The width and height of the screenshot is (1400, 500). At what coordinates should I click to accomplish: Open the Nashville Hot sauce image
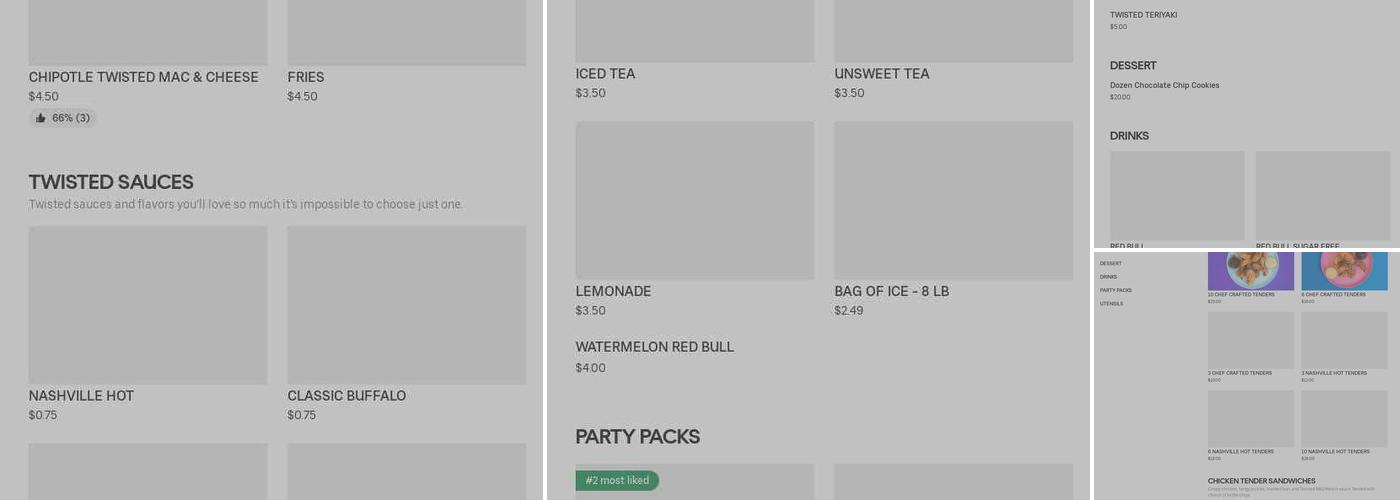coord(147,304)
